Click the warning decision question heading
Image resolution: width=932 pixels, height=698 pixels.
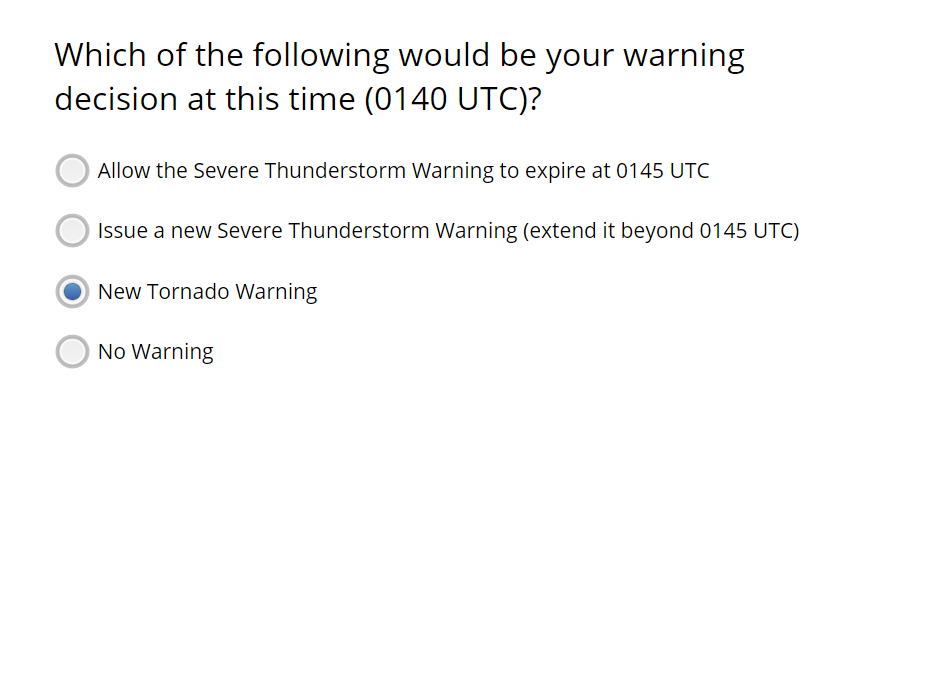coord(399,77)
